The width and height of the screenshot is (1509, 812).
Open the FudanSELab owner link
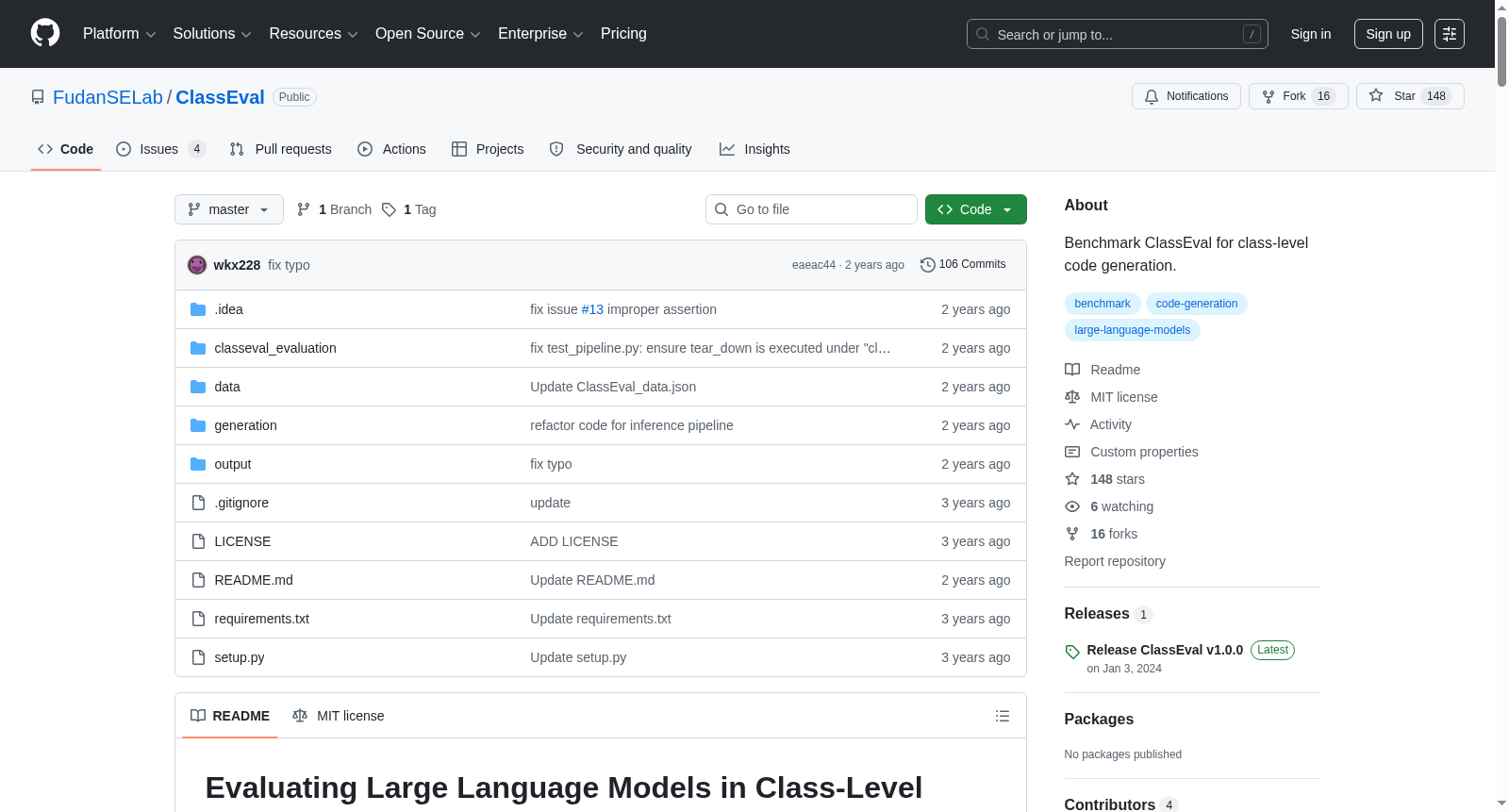108,97
